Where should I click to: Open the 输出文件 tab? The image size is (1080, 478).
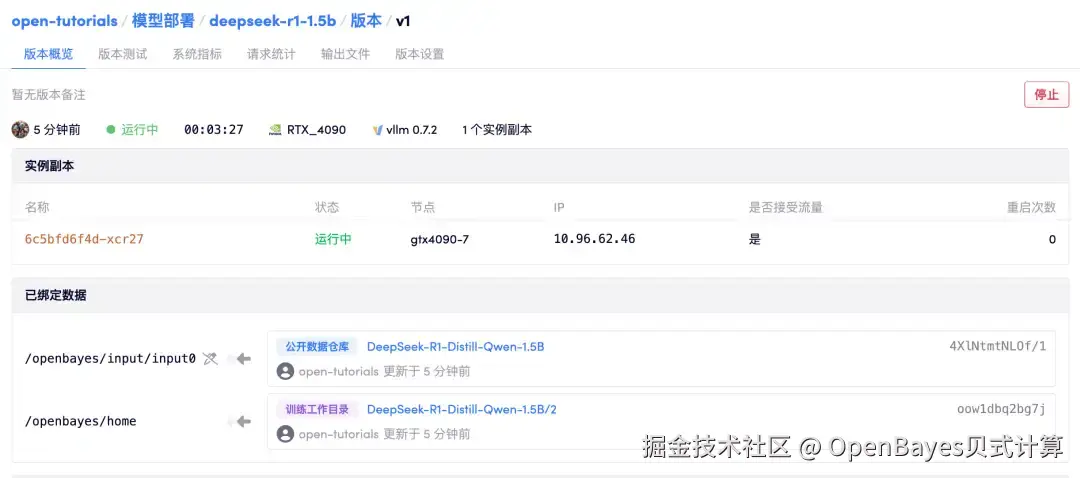pos(346,54)
